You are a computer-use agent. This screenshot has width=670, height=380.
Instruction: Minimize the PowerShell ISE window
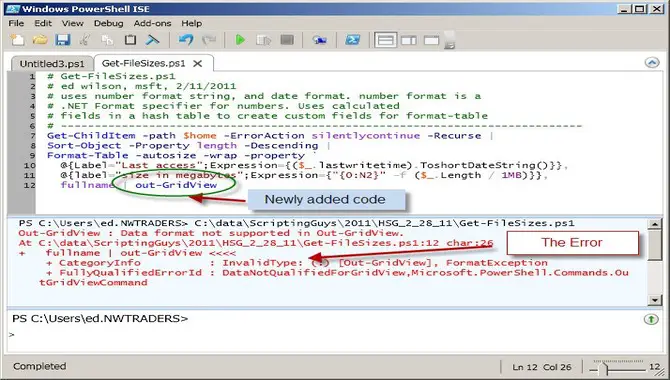pos(624,9)
